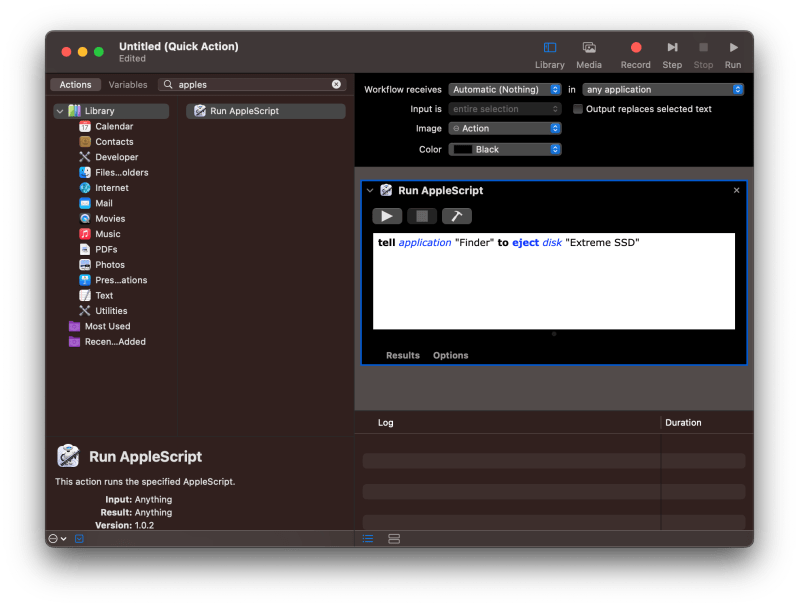The height and width of the screenshot is (607, 799).
Task: Remove the Run AppleScript action
Action: pos(736,190)
